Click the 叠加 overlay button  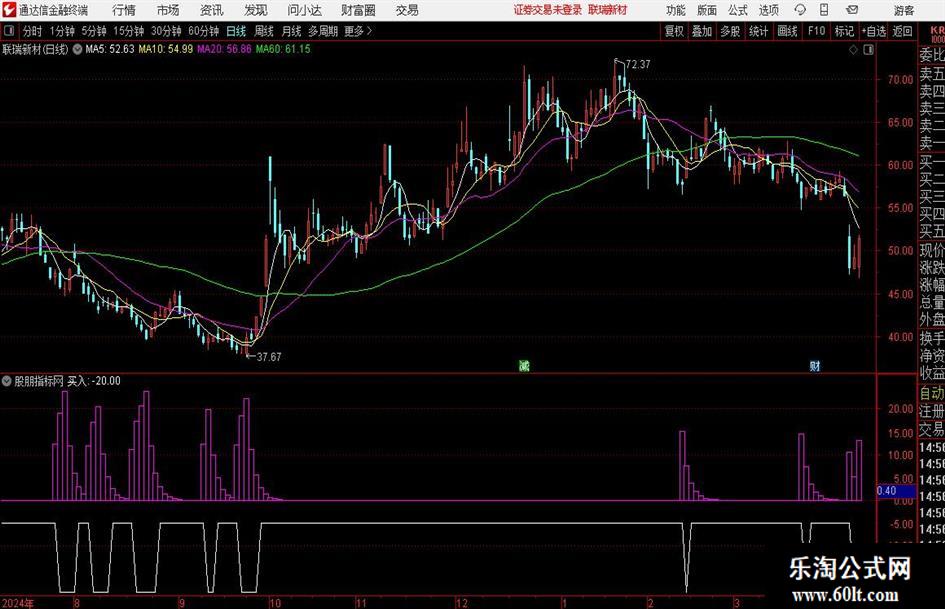pos(702,31)
